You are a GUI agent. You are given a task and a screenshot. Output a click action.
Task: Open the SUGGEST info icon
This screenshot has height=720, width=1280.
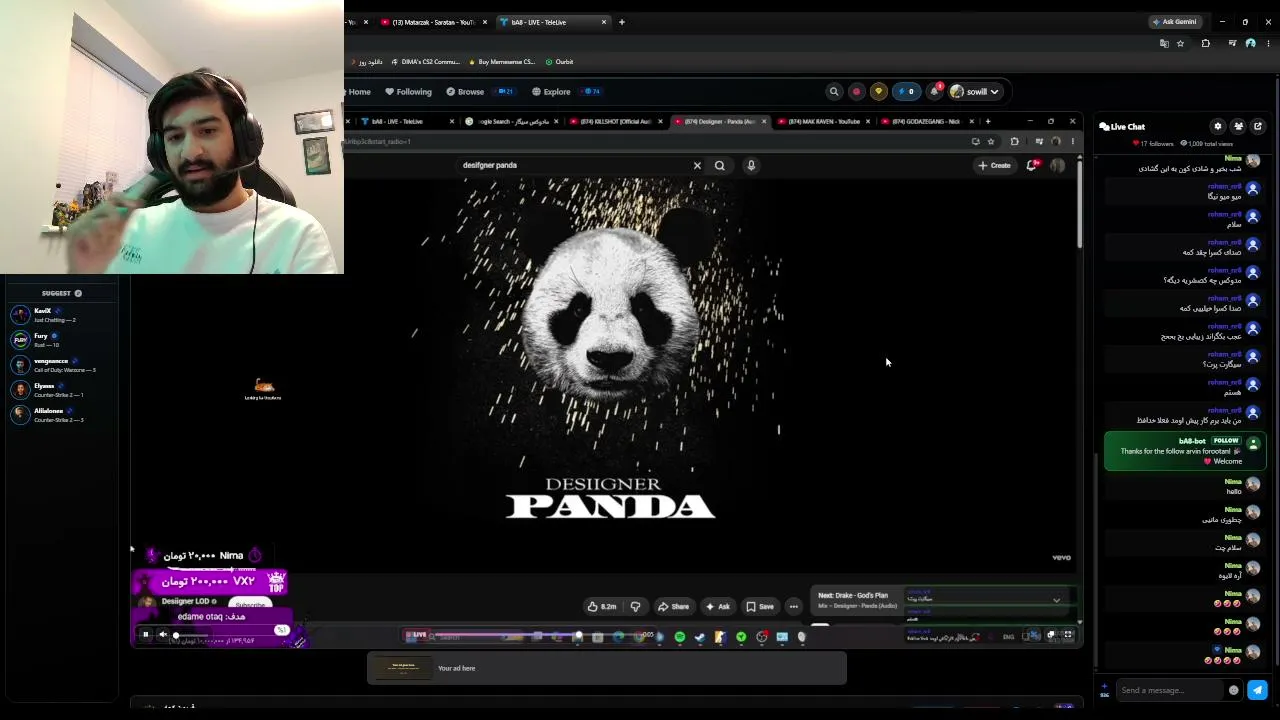78,293
